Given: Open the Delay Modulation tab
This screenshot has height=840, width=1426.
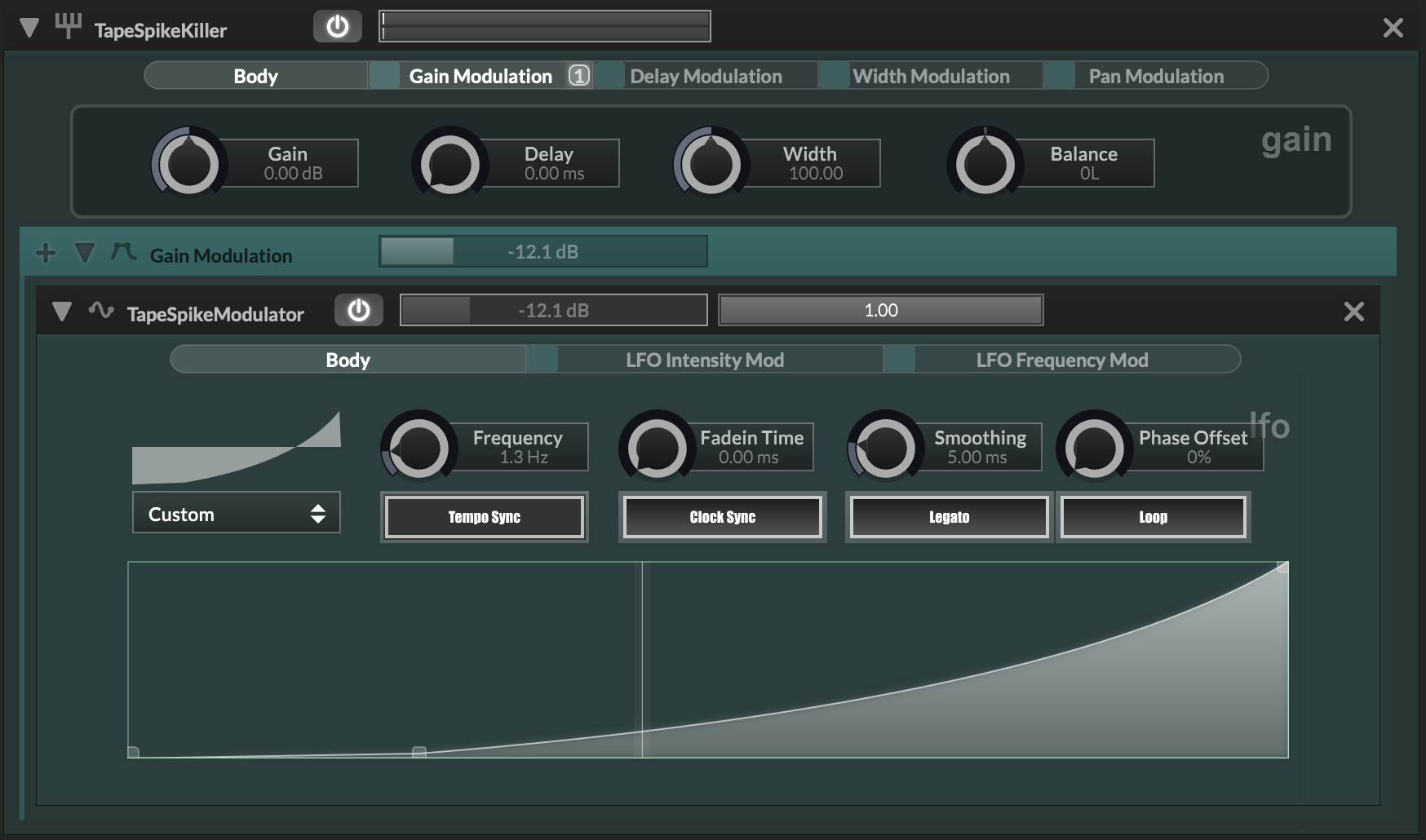Looking at the screenshot, I should coord(706,76).
